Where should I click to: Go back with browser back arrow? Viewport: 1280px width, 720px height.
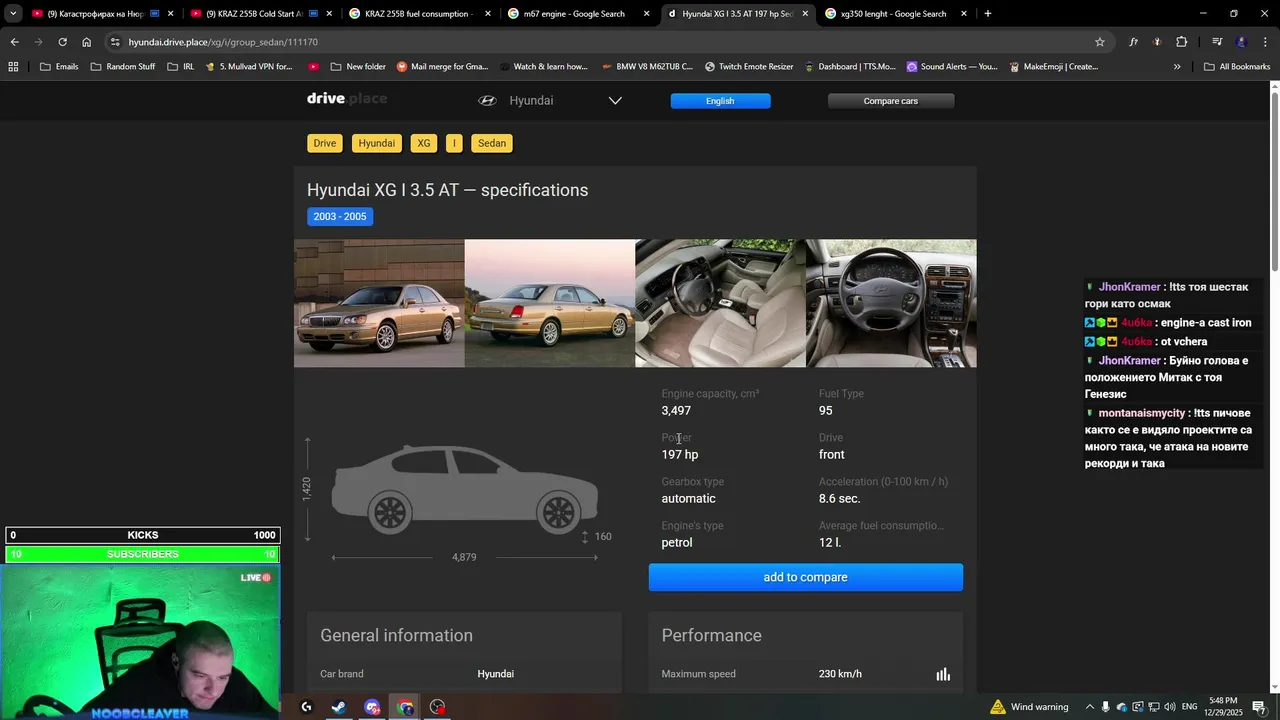(x=14, y=42)
